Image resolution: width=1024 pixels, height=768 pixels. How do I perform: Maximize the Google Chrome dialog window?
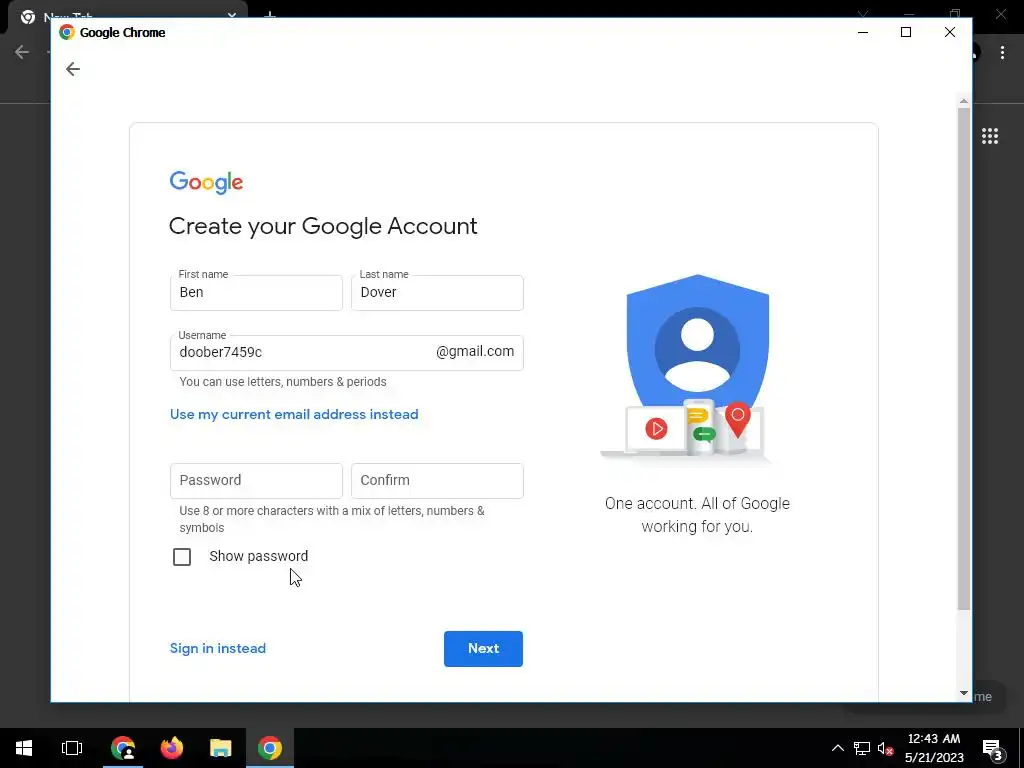906,32
